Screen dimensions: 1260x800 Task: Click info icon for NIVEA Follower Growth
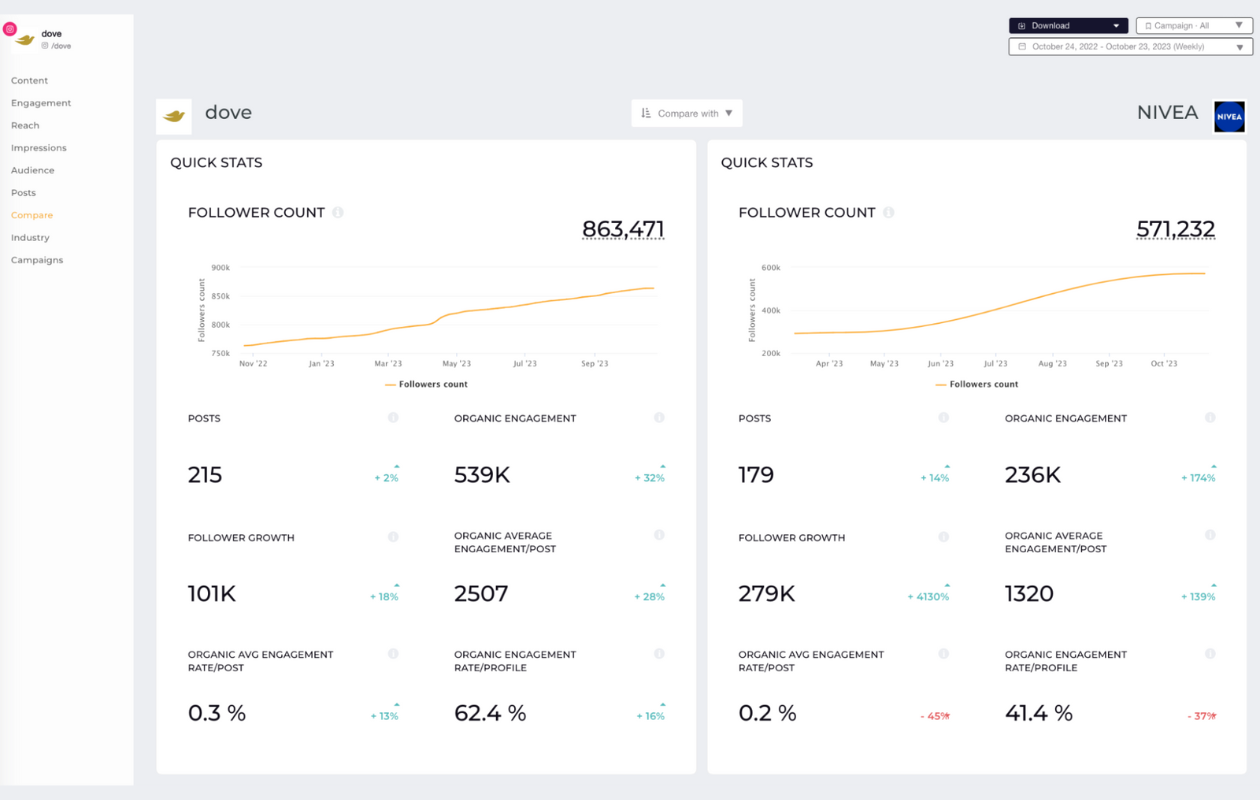[944, 536]
